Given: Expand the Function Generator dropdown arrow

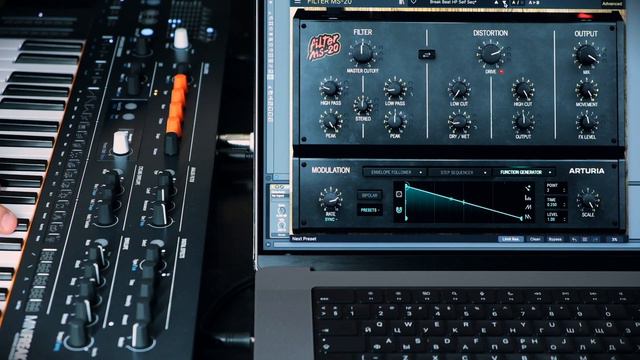Looking at the screenshot, I should coord(550,173).
